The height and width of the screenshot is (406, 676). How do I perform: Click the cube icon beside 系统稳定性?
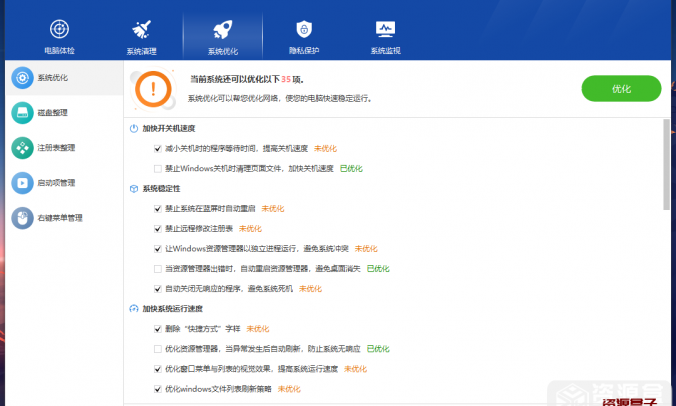pos(134,189)
